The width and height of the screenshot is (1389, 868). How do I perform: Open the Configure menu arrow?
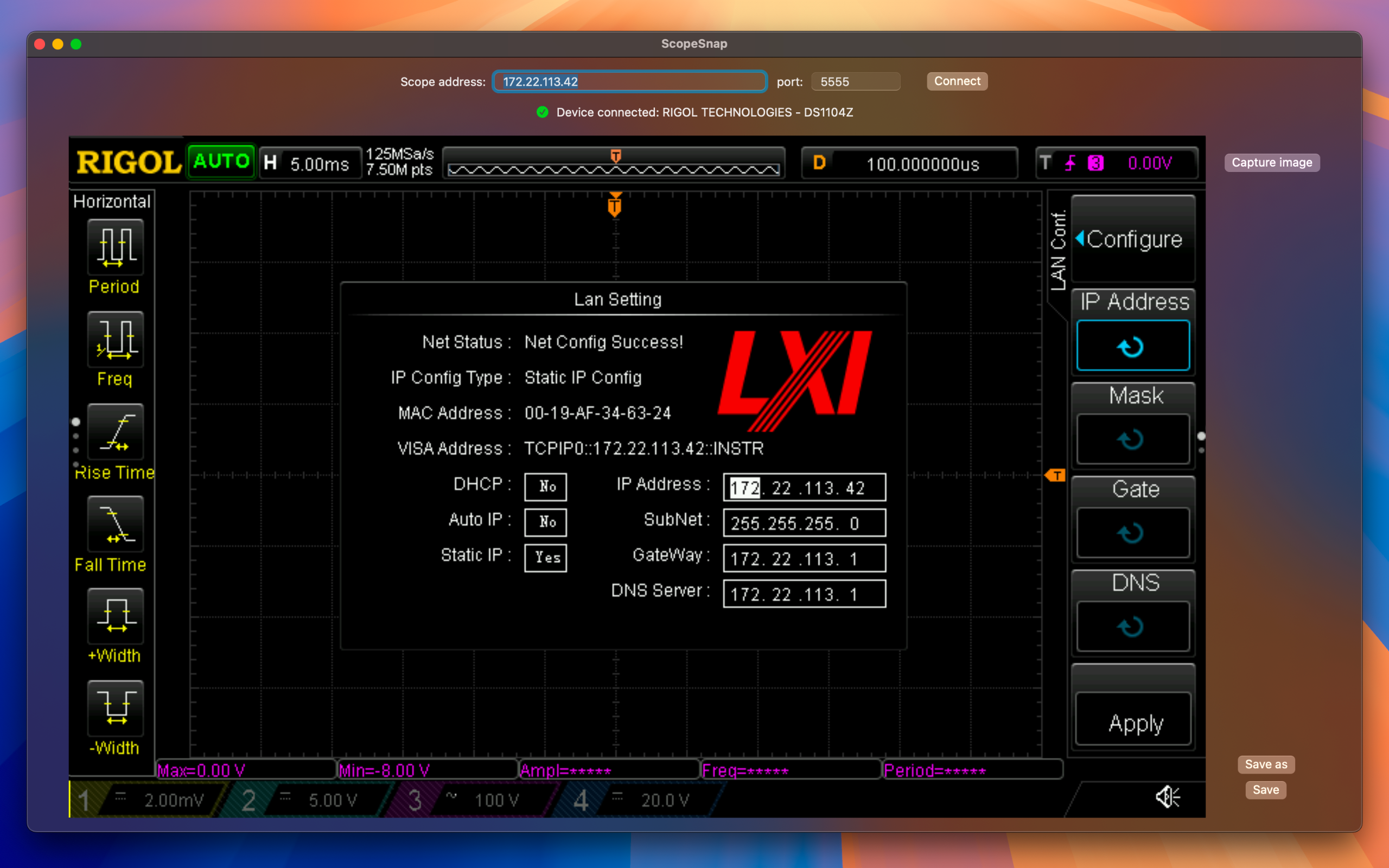(1080, 238)
